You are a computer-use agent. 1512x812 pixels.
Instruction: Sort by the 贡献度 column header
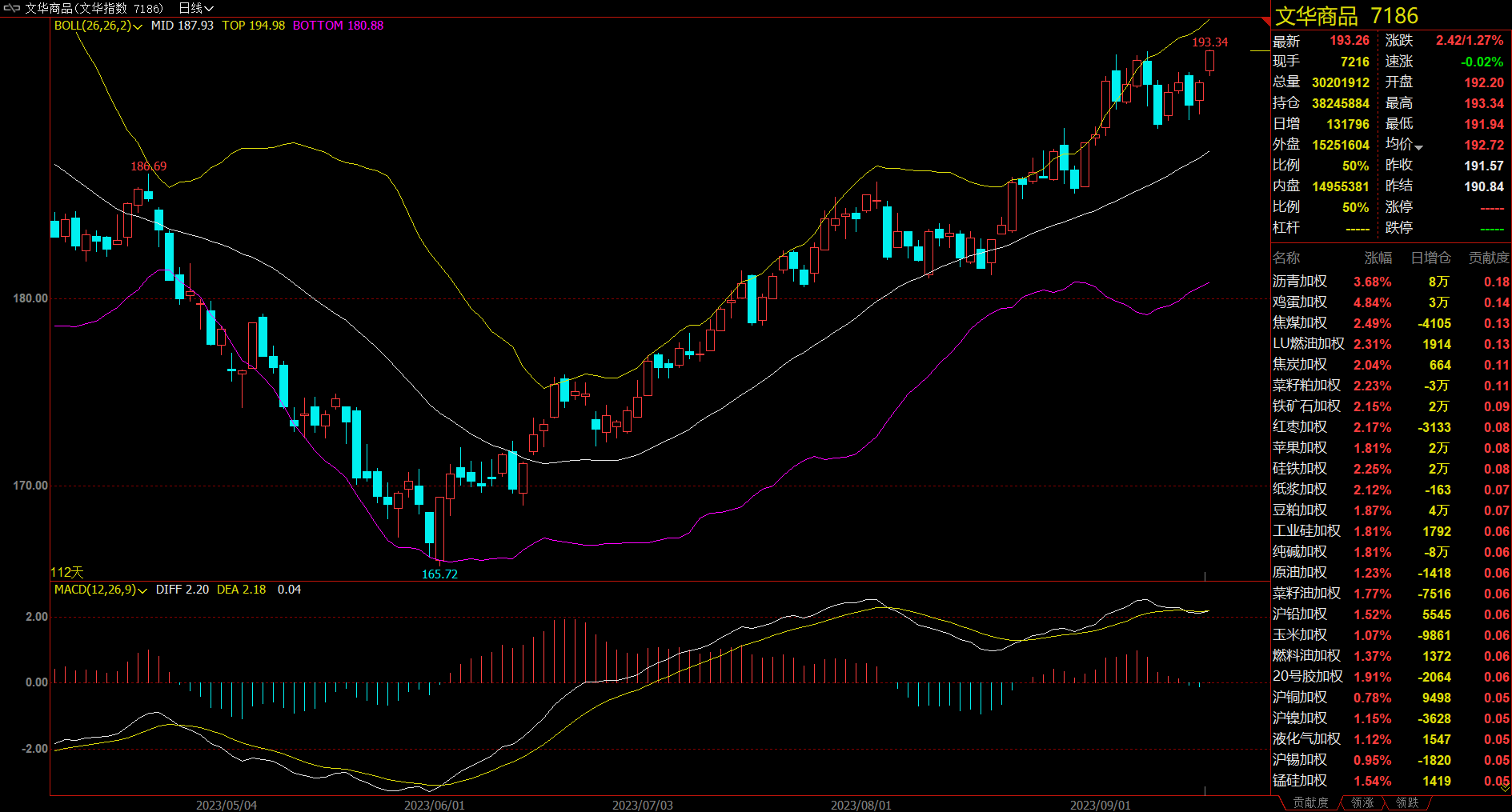click(x=1489, y=258)
